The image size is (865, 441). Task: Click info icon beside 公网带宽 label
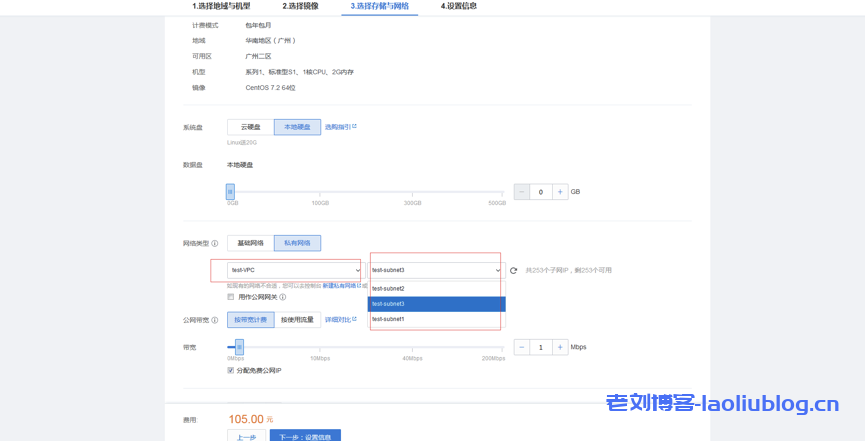[x=215, y=320]
